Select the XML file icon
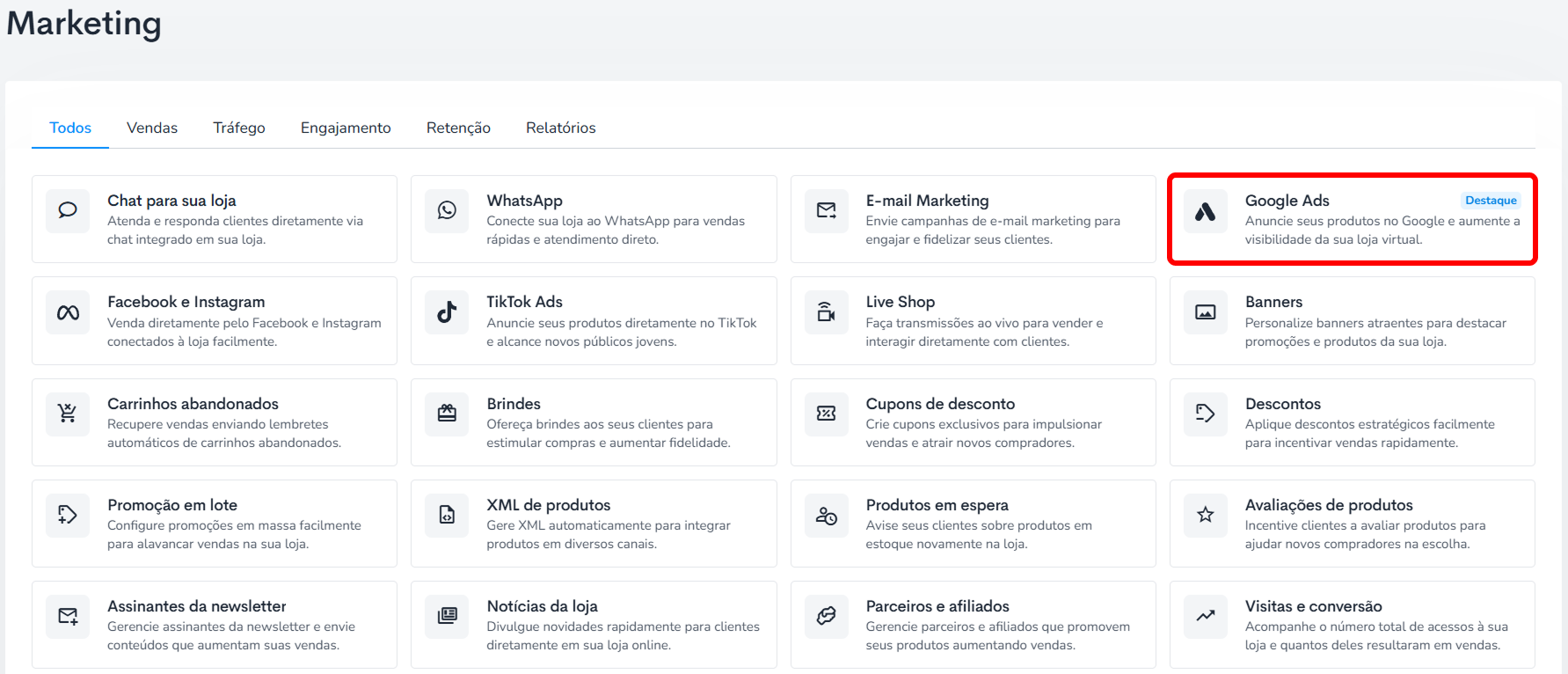 point(447,515)
